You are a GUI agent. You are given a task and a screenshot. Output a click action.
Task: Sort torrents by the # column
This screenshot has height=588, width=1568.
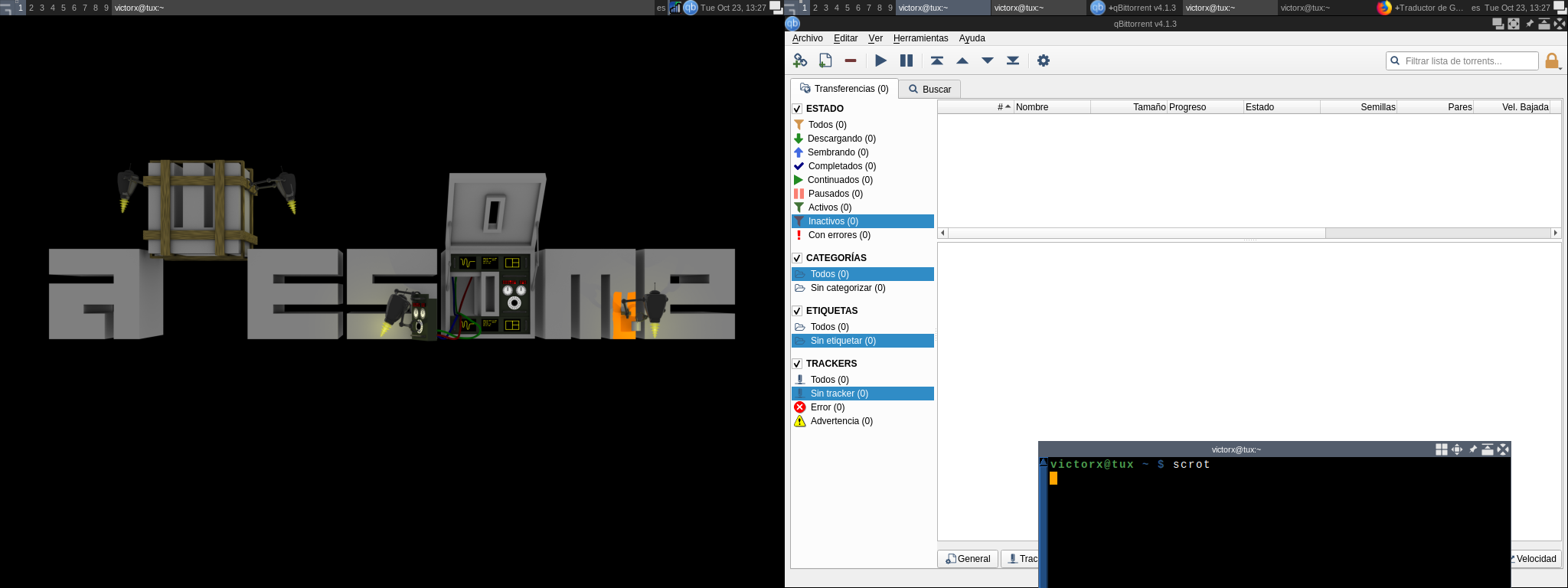pos(976,107)
